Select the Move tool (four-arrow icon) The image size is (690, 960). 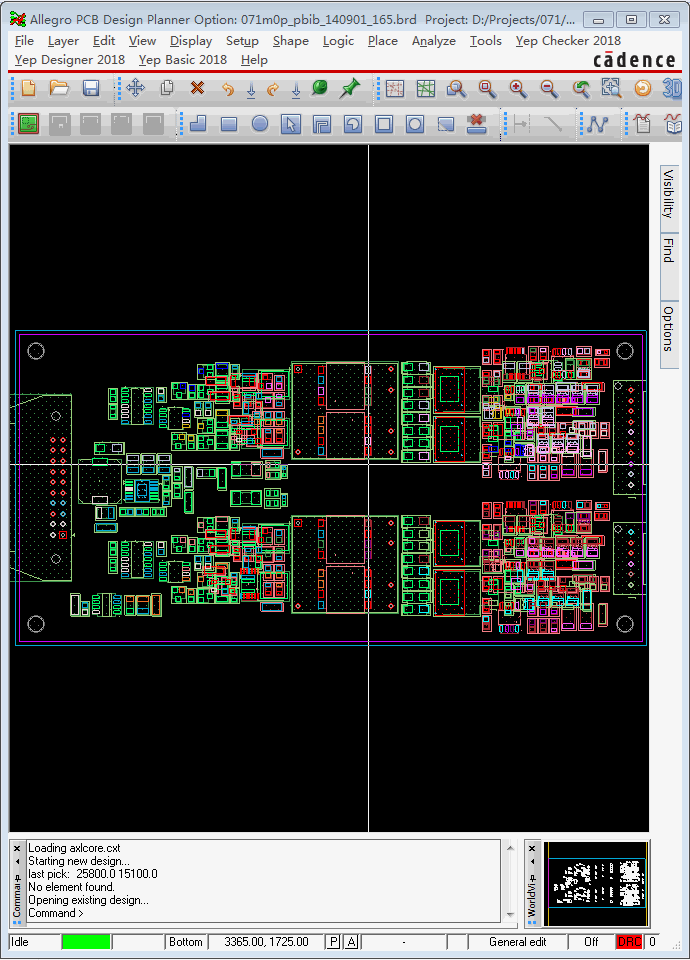tap(135, 88)
